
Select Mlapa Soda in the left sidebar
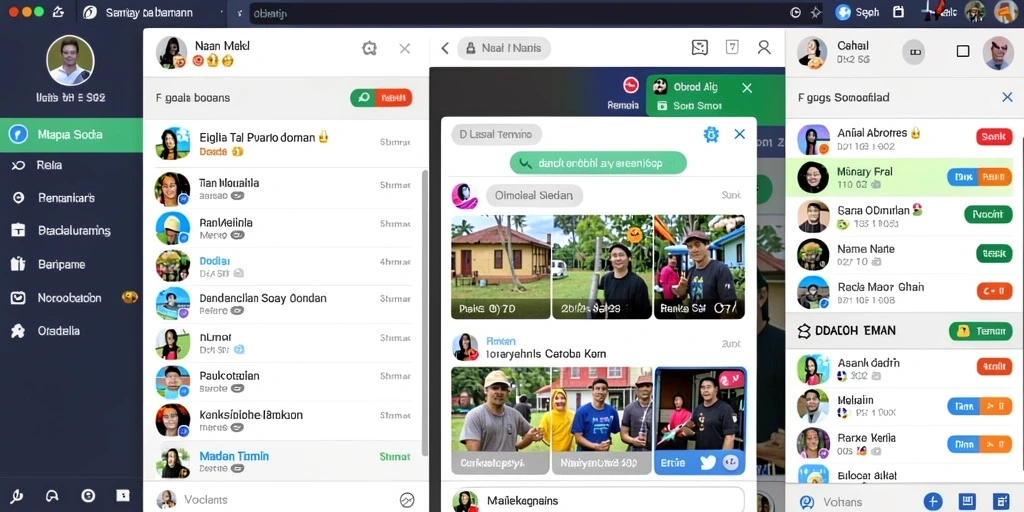[71, 135]
